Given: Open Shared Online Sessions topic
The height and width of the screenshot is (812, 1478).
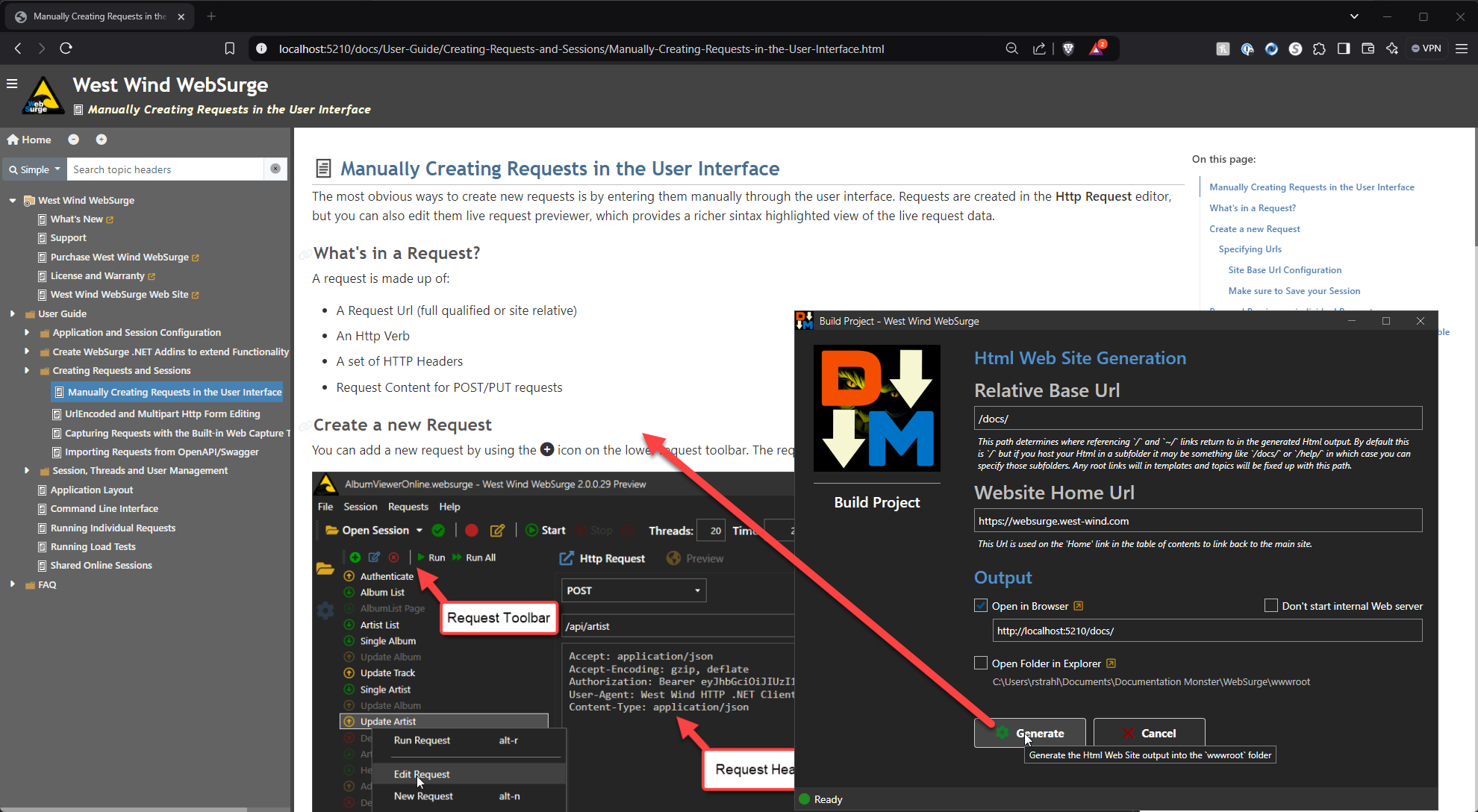Looking at the screenshot, I should pos(102,565).
